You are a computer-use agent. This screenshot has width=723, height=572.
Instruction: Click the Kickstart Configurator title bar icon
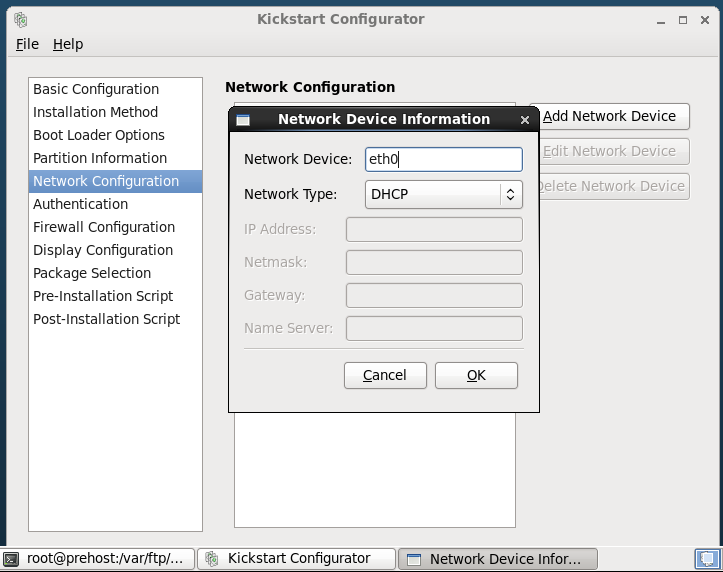20,20
